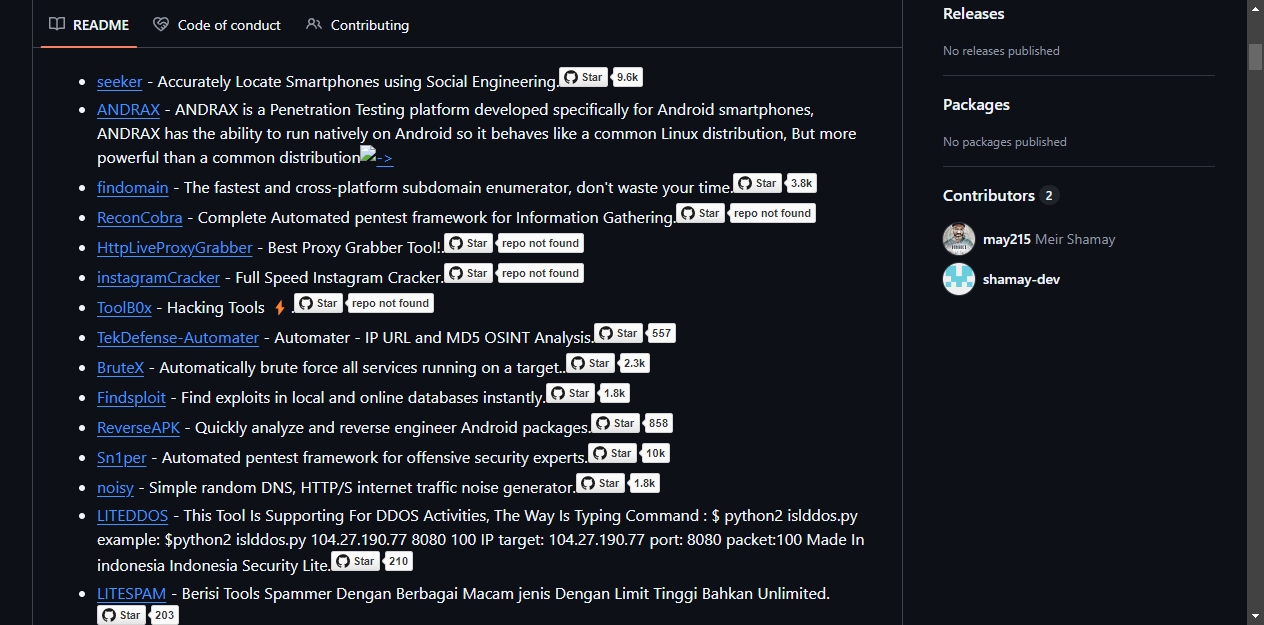Open the TekDefense-Automater repository link
This screenshot has height=625, width=1264.
(178, 337)
